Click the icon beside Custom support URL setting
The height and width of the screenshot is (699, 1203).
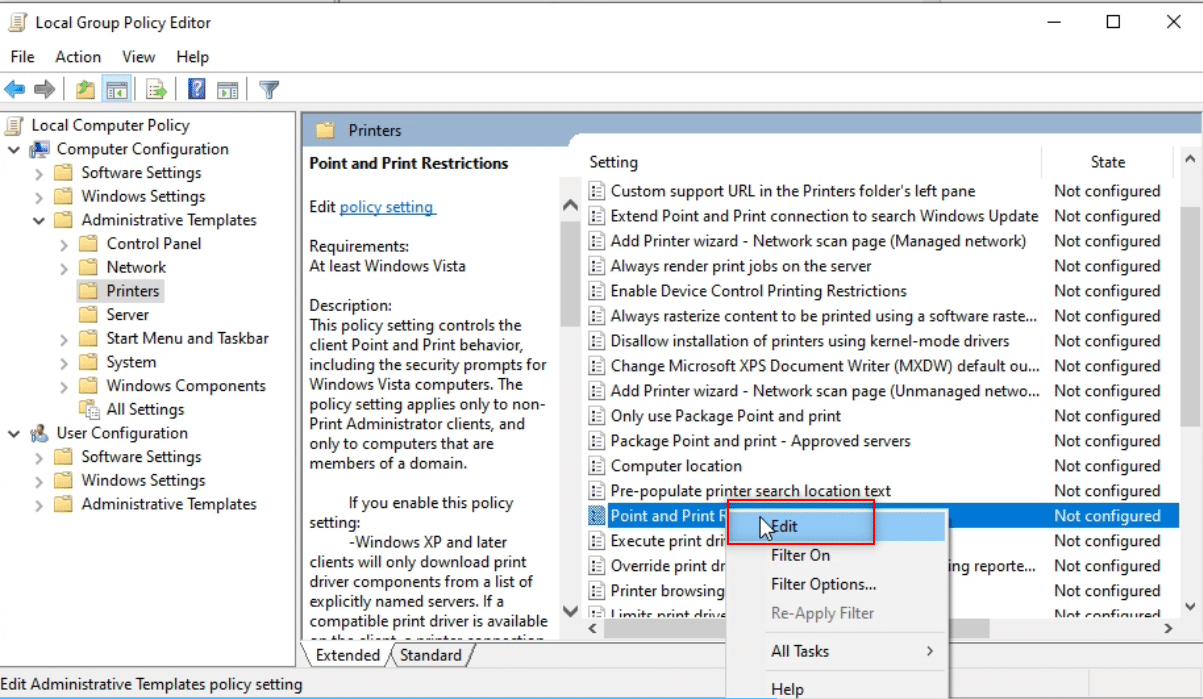pos(597,191)
